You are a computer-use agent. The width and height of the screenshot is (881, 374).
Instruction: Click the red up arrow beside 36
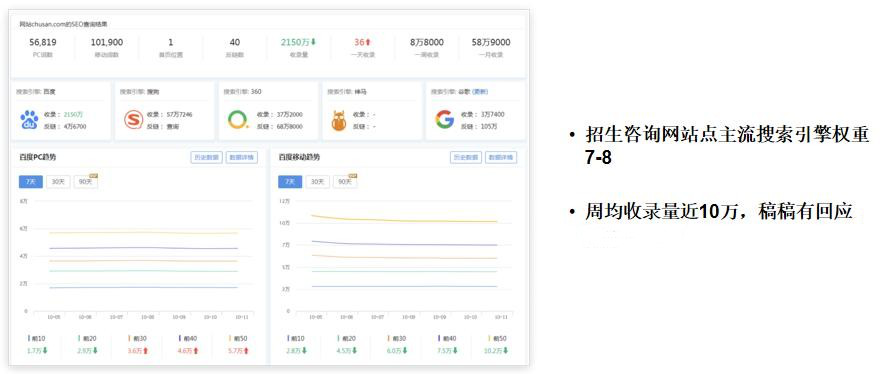[369, 42]
